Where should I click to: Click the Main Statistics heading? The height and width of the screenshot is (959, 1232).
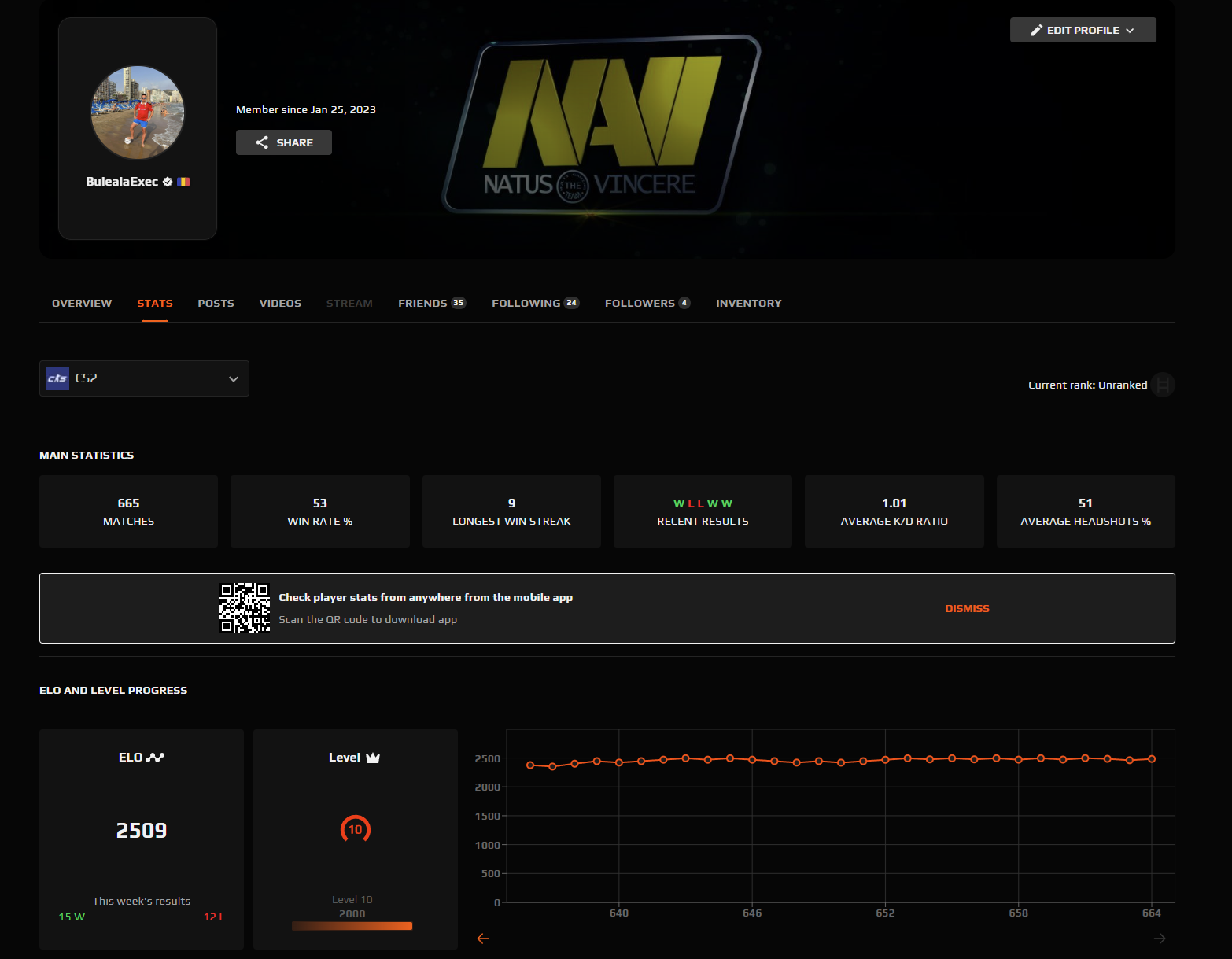[87, 455]
